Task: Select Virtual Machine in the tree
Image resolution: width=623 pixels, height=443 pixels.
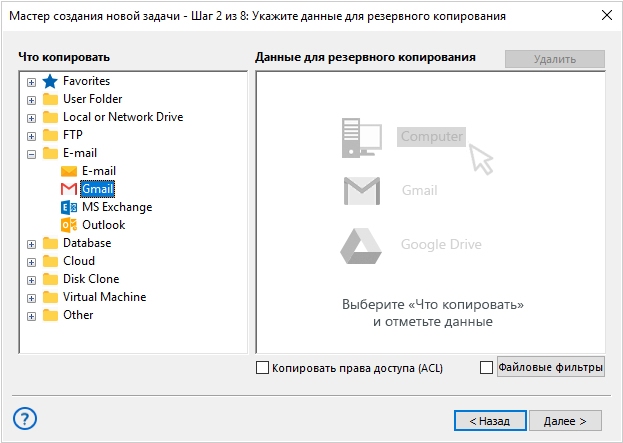Action: pyautogui.click(x=104, y=297)
